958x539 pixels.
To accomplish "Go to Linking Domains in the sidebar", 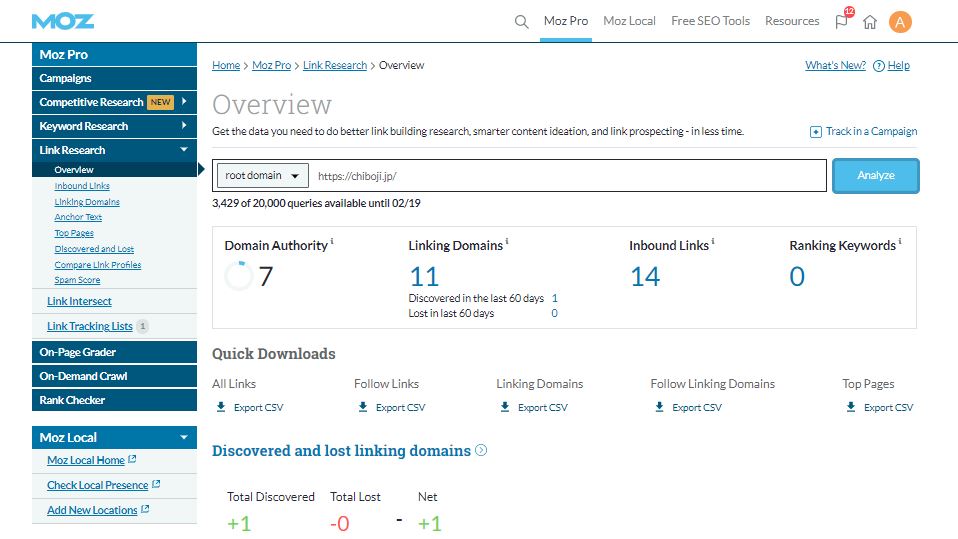I will click(x=87, y=202).
